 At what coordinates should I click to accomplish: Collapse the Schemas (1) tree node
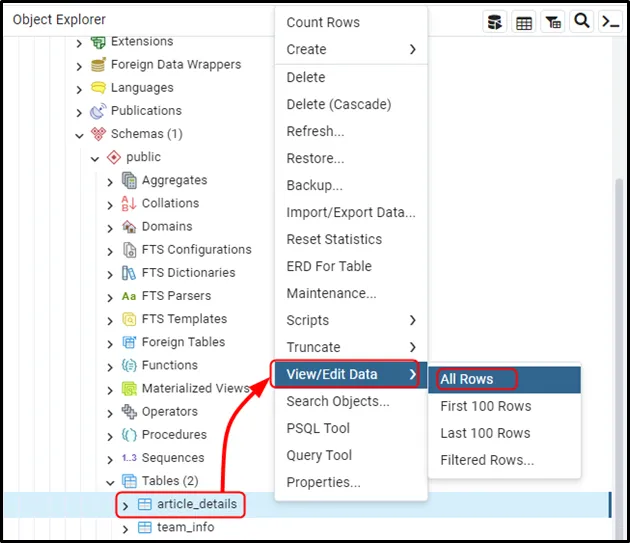[x=80, y=134]
